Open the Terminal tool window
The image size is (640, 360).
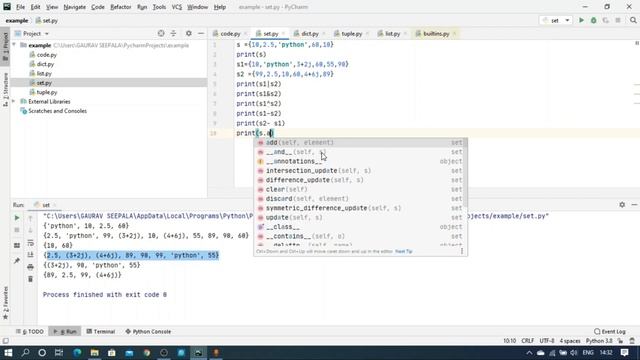click(x=101, y=331)
